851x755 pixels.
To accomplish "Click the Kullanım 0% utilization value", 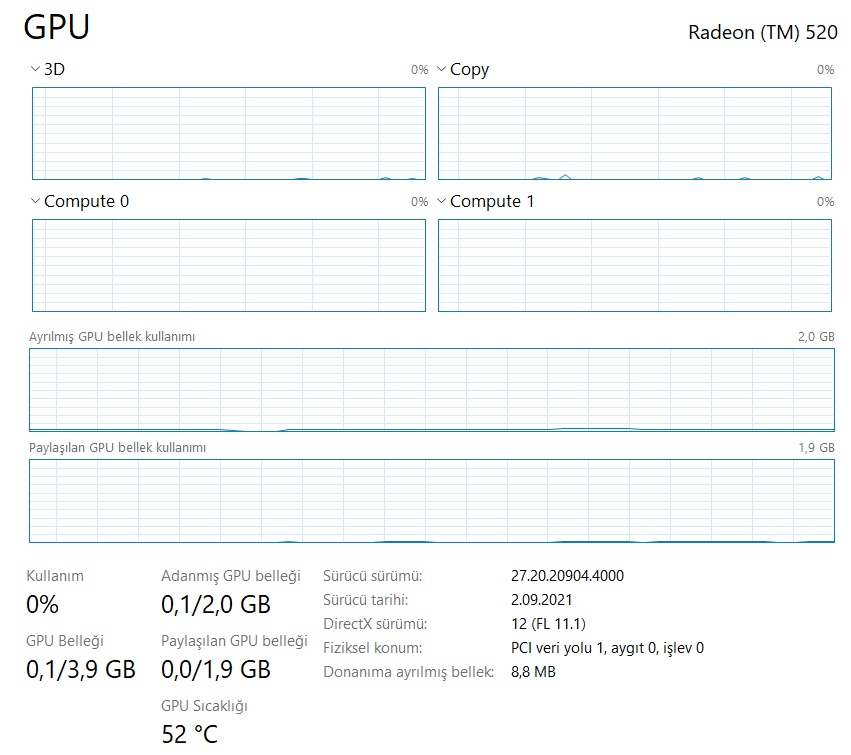I will coord(42,605).
